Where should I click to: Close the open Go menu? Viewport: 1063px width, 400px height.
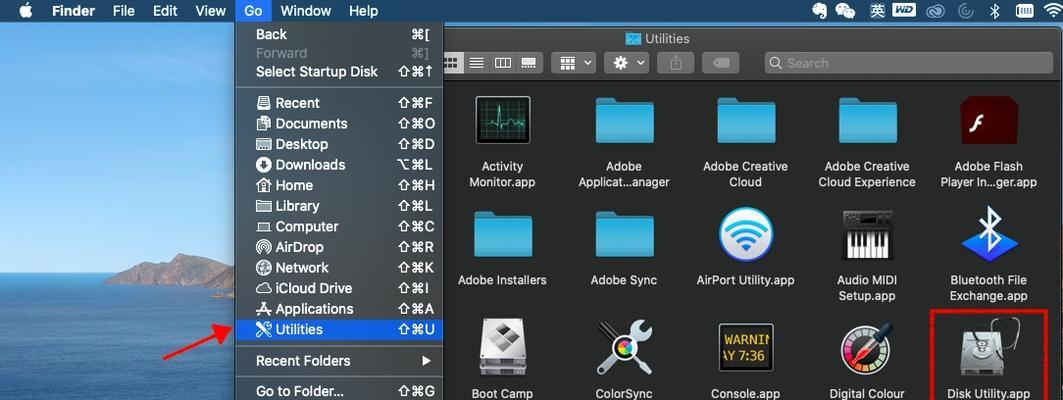253,11
